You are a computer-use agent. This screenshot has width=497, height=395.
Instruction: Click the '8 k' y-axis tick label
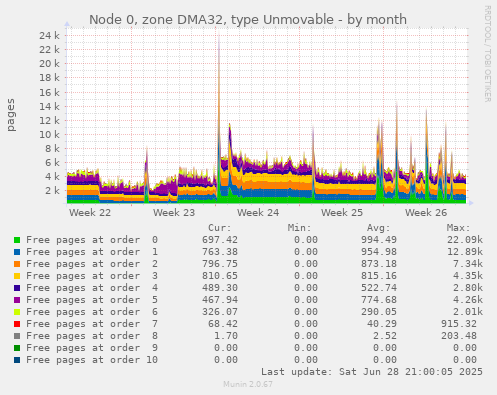(x=52, y=149)
